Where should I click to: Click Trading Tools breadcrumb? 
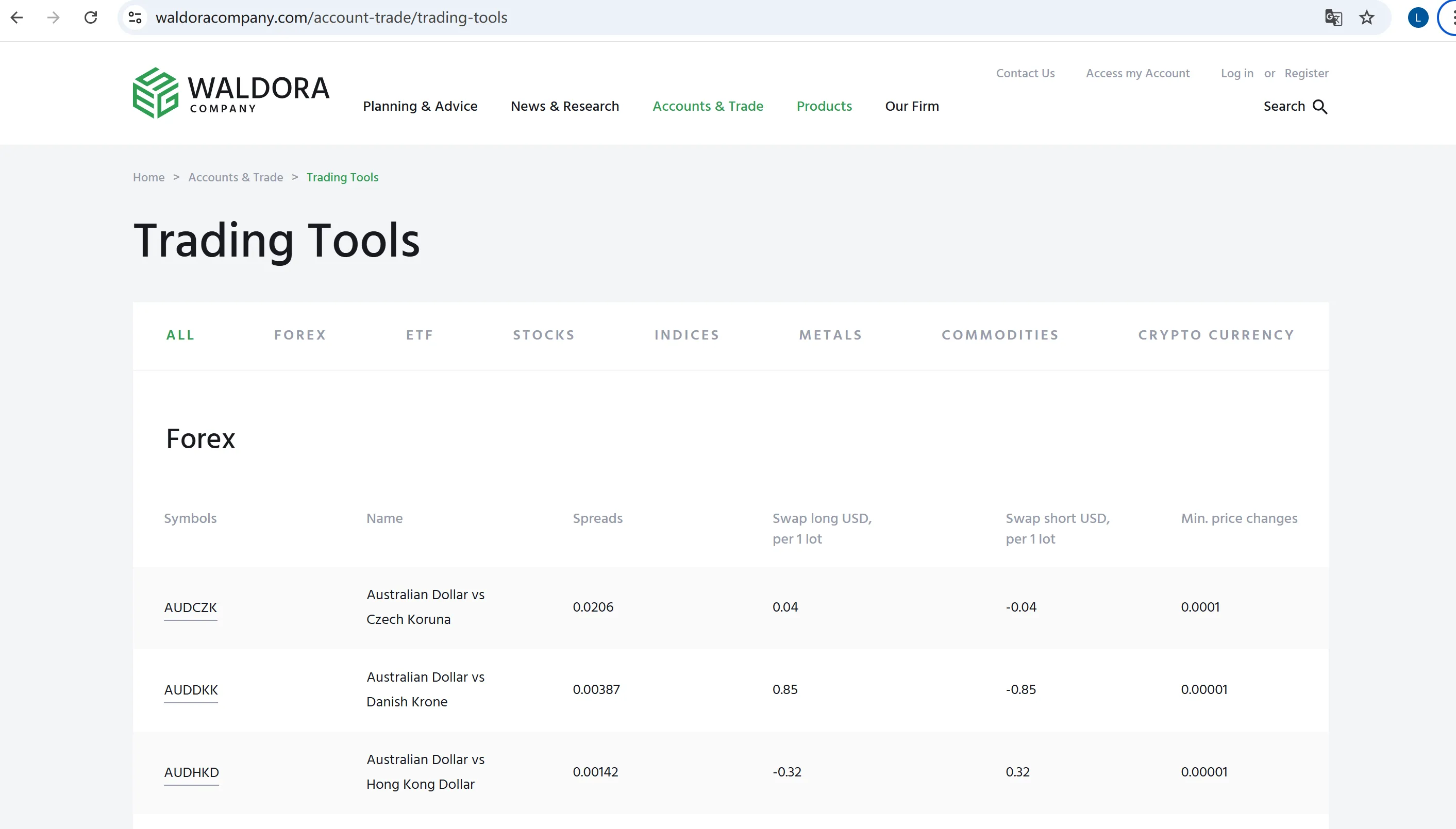342,178
